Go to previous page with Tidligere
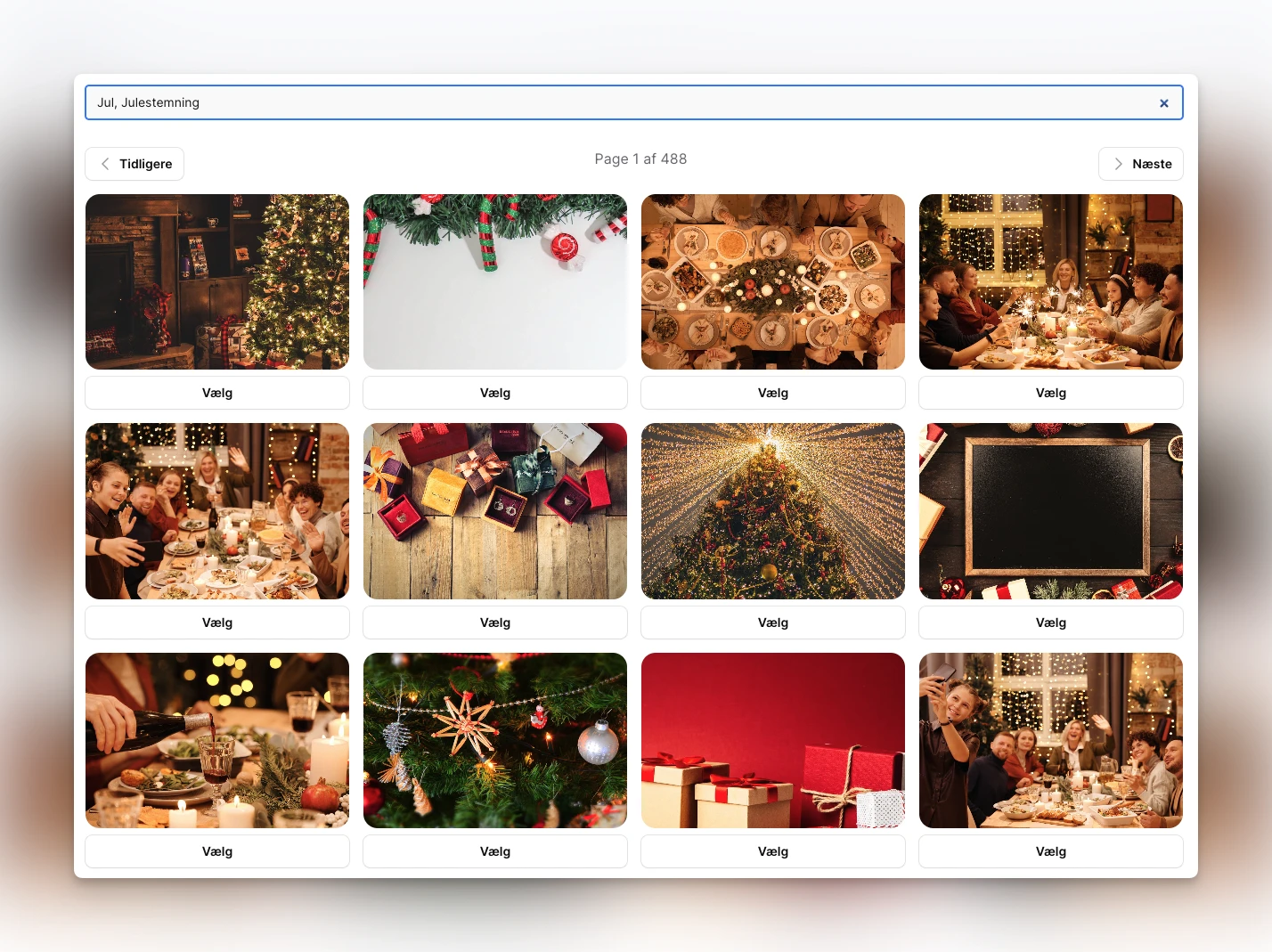 135,164
